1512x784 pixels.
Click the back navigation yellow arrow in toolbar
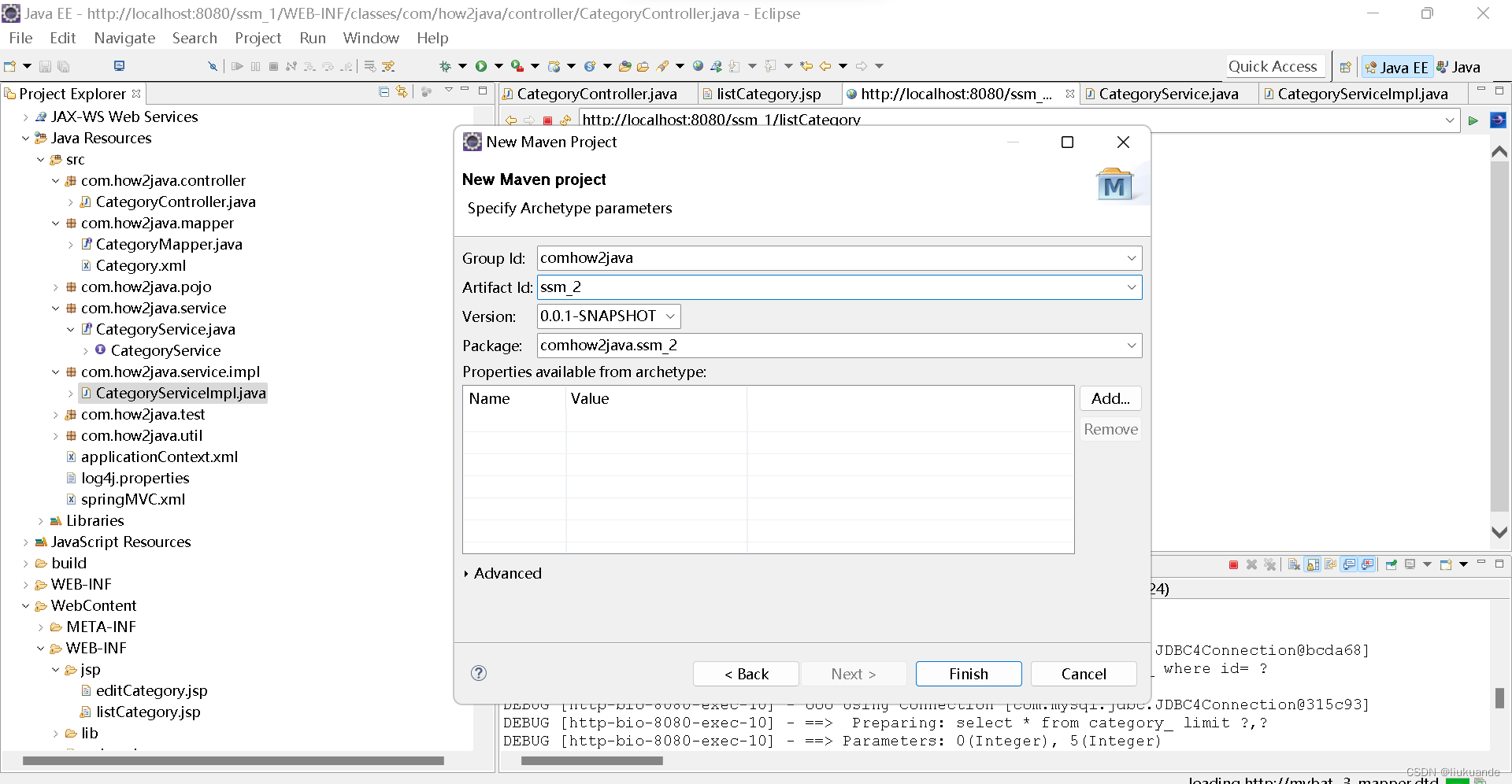click(825, 66)
